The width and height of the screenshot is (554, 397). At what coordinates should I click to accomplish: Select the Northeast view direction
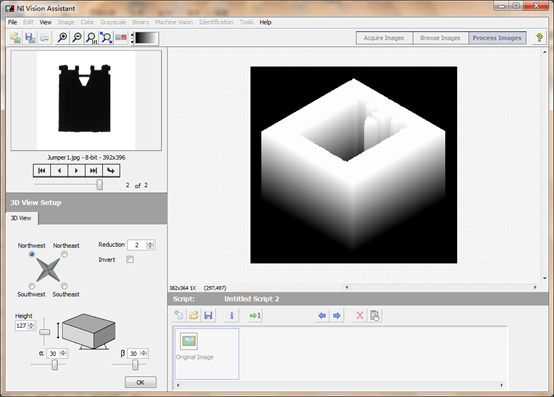(x=64, y=254)
